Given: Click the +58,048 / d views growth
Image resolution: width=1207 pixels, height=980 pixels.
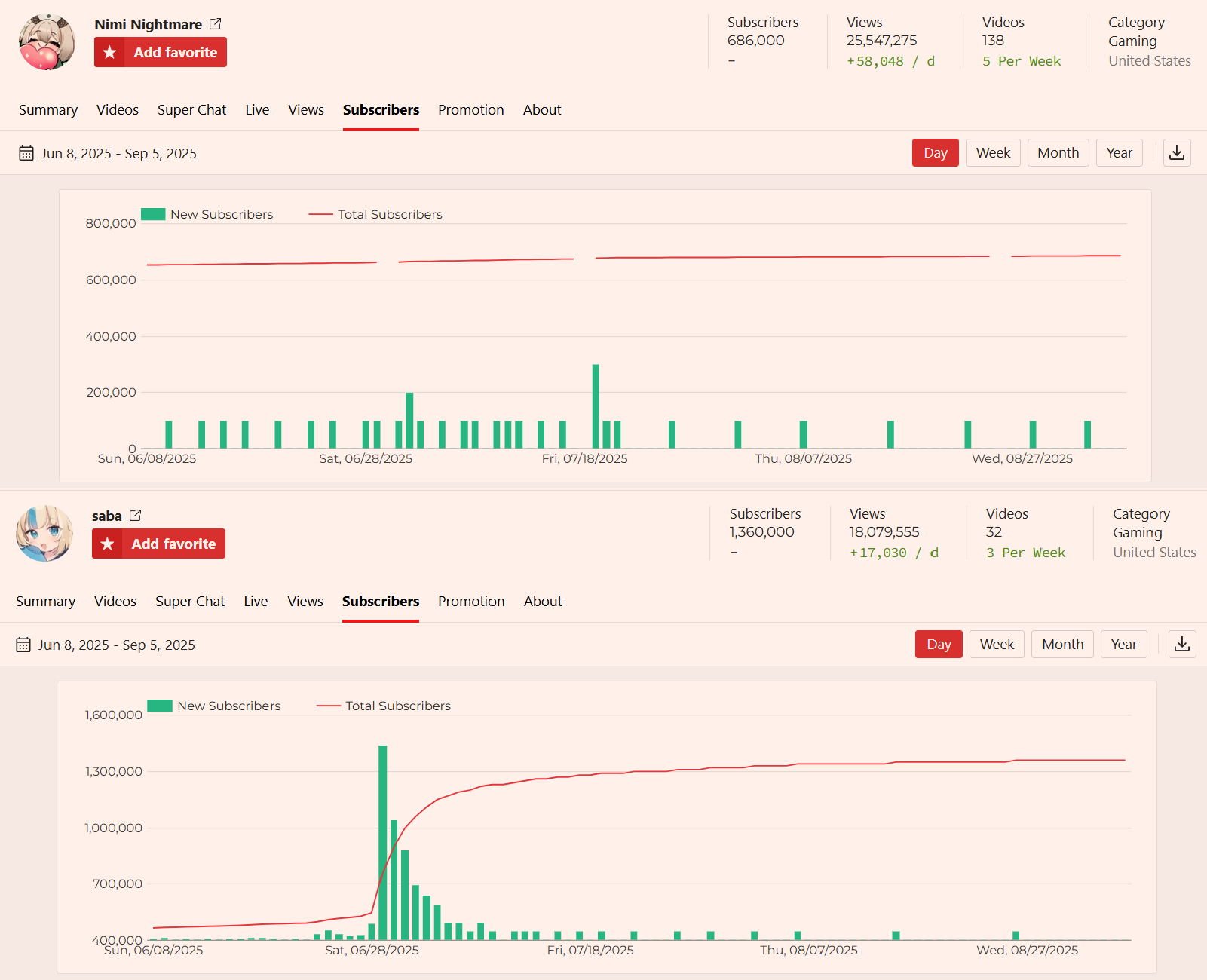Looking at the screenshot, I should [x=890, y=61].
